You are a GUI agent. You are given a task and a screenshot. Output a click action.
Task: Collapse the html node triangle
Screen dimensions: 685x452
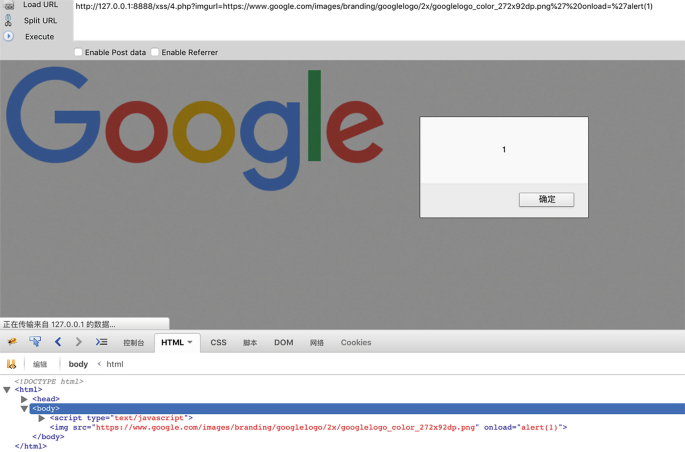pyautogui.click(x=7, y=390)
